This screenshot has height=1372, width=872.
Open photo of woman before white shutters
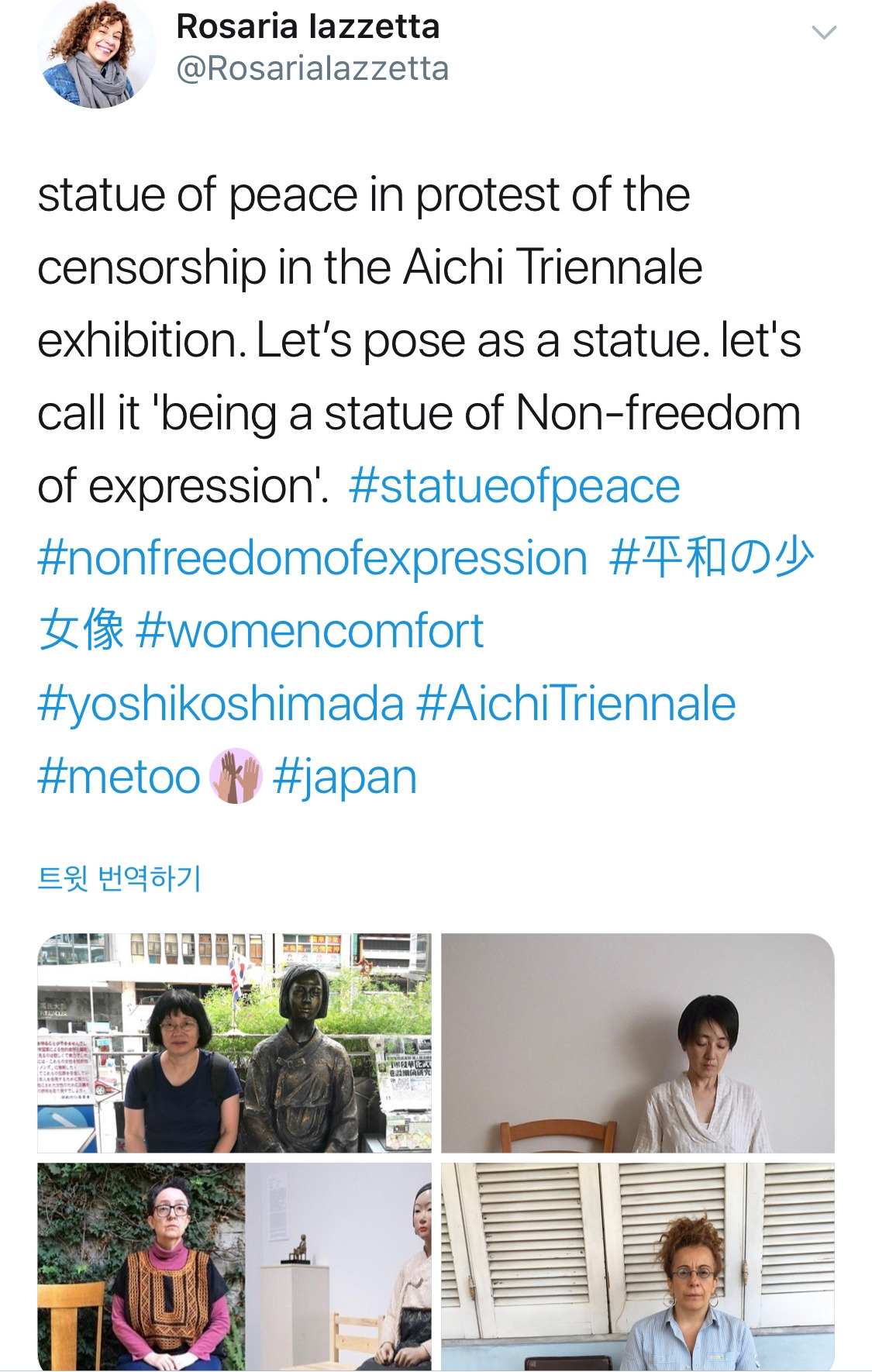(638, 1267)
